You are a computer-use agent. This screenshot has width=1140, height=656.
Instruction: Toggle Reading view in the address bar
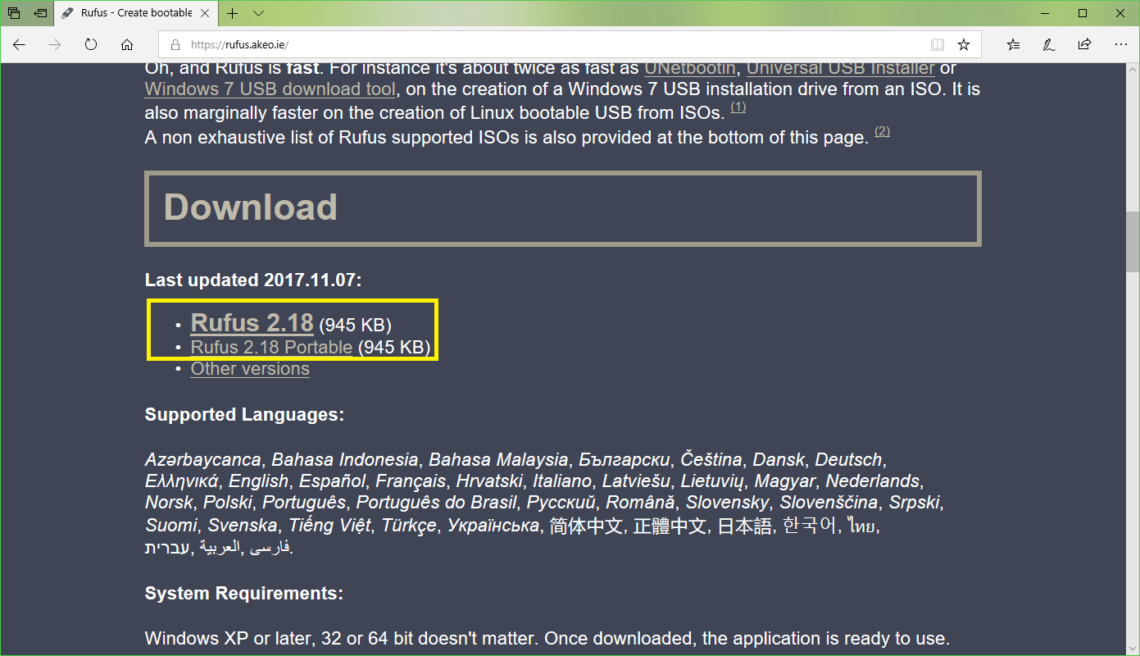tap(937, 45)
